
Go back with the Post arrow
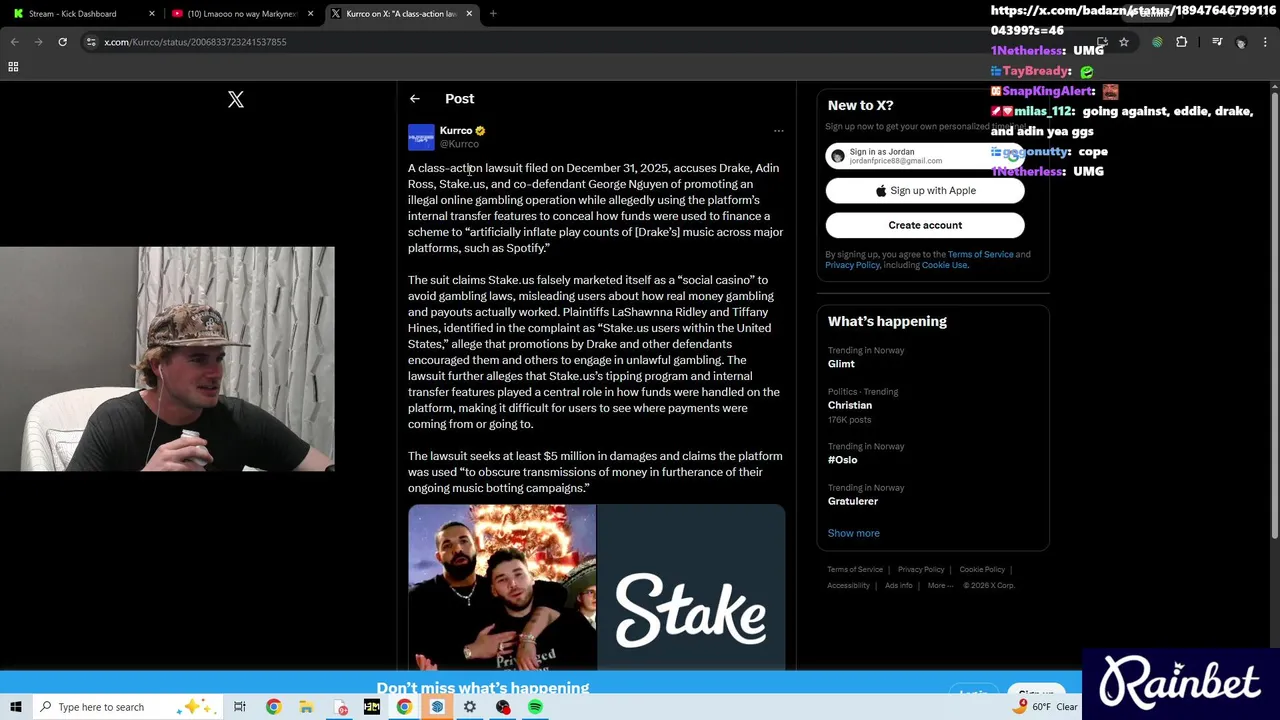pos(414,98)
